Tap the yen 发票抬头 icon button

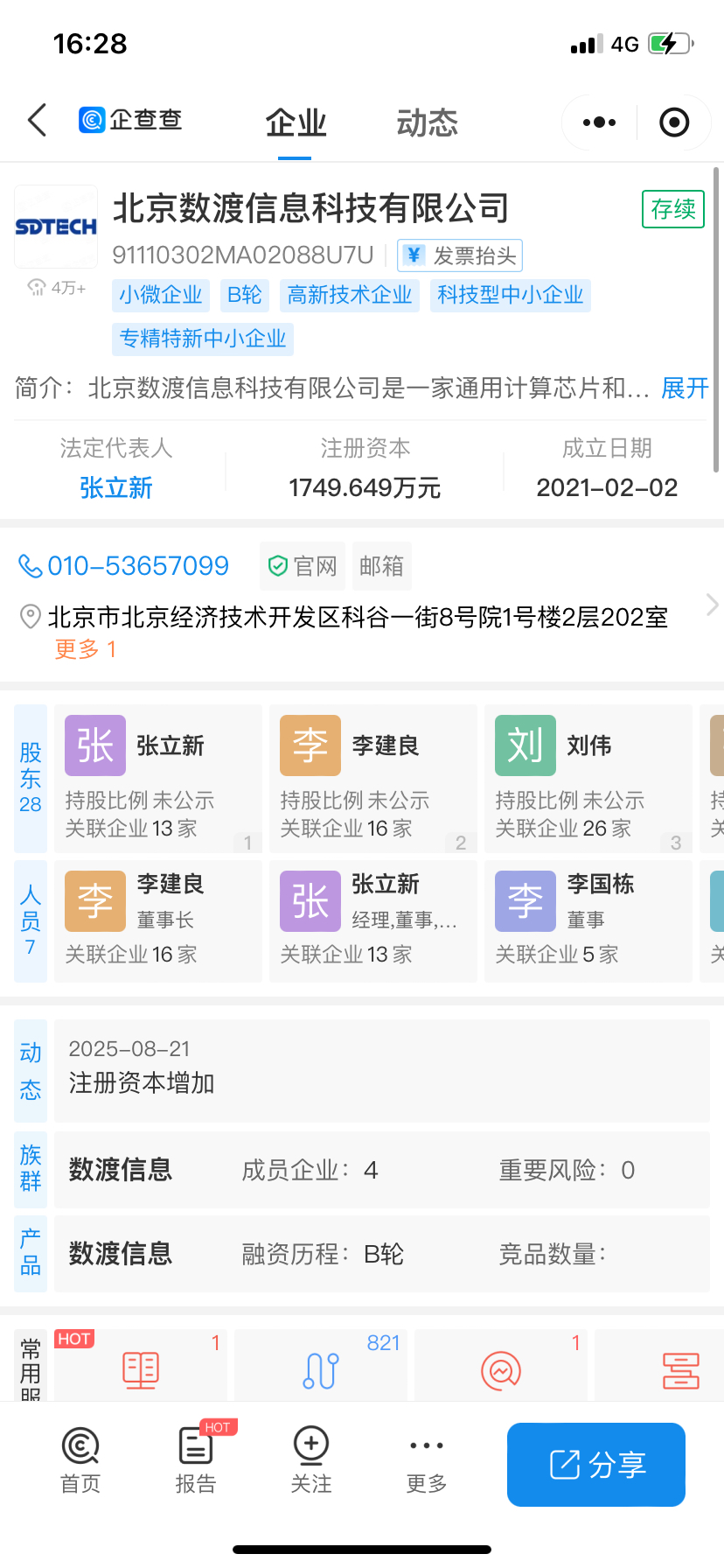460,255
